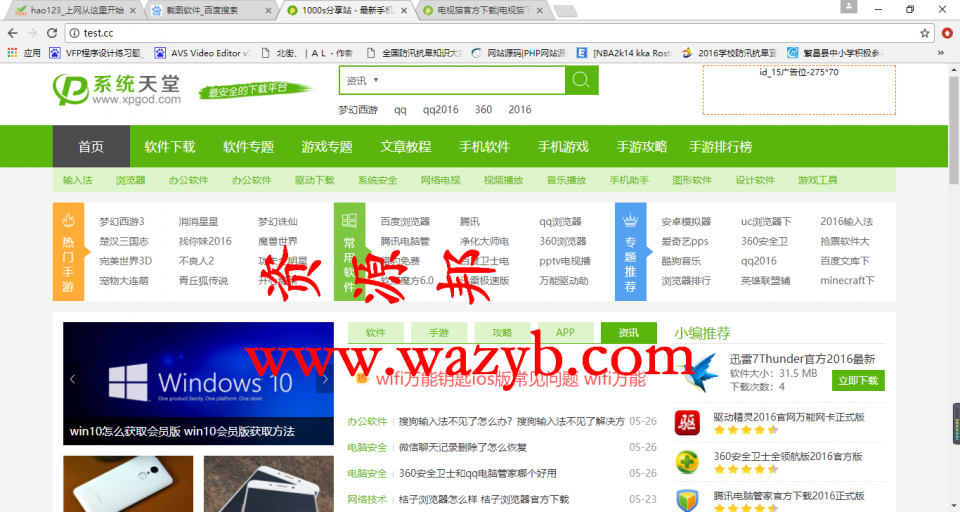Open the 系统安全 subcategory link
This screenshot has width=960, height=512.
(x=377, y=180)
